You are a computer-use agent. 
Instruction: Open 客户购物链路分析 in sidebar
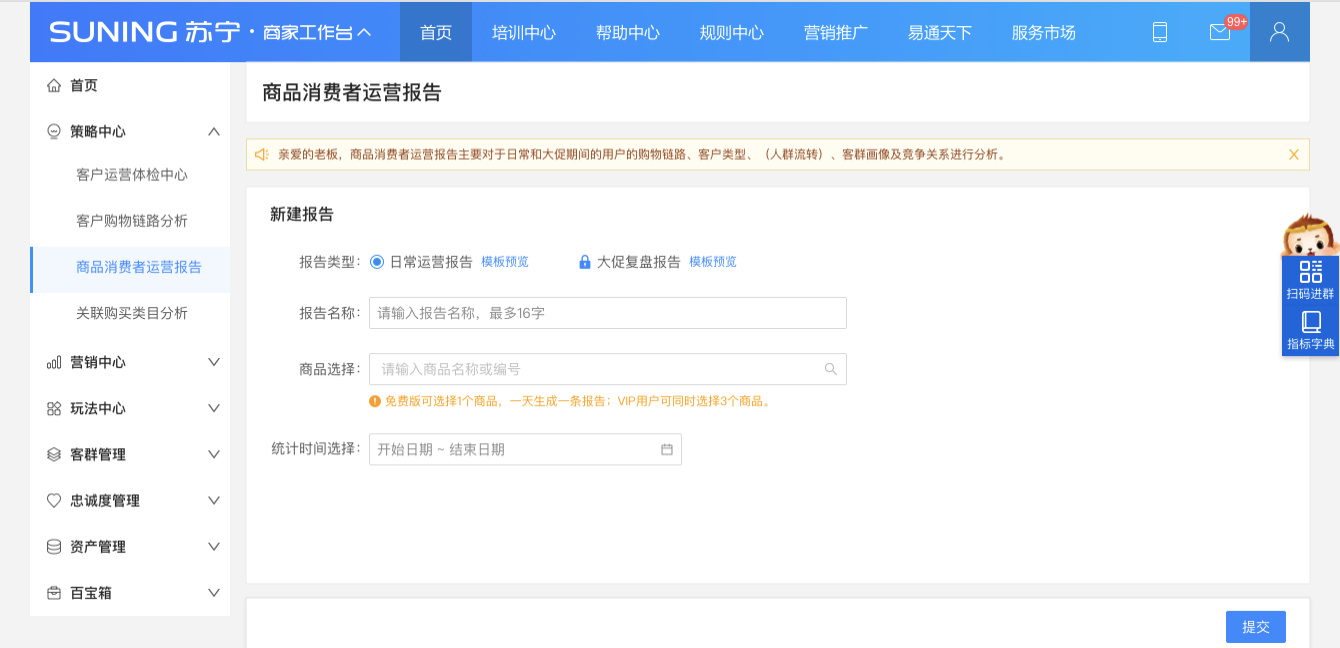[x=131, y=221]
